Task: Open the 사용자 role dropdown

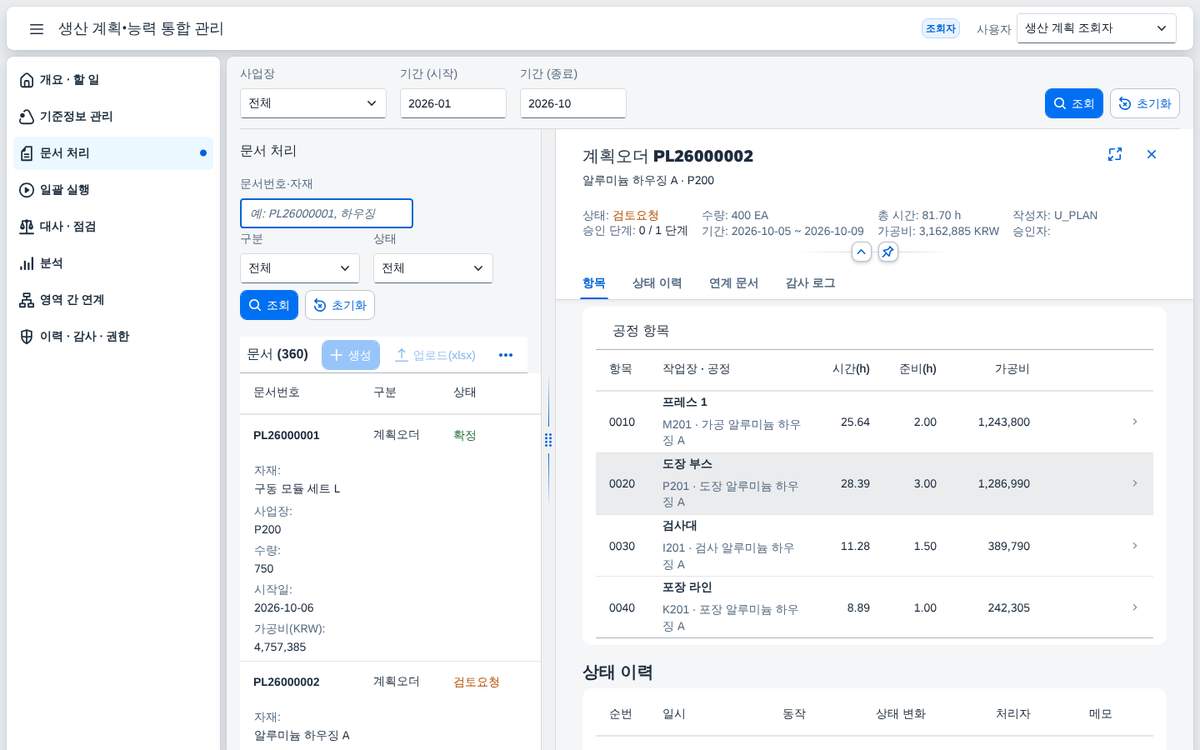Action: [x=1096, y=29]
